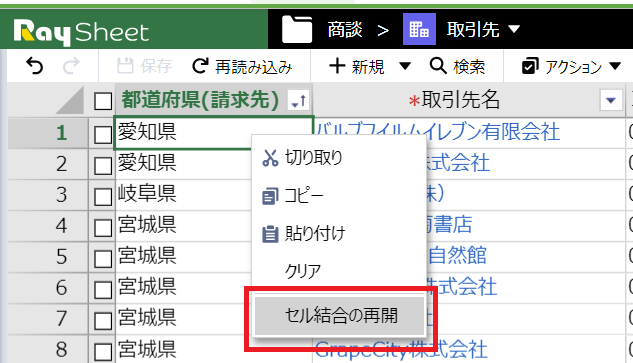Choose 貼り付け from context menu
633x363 pixels.
(339, 233)
